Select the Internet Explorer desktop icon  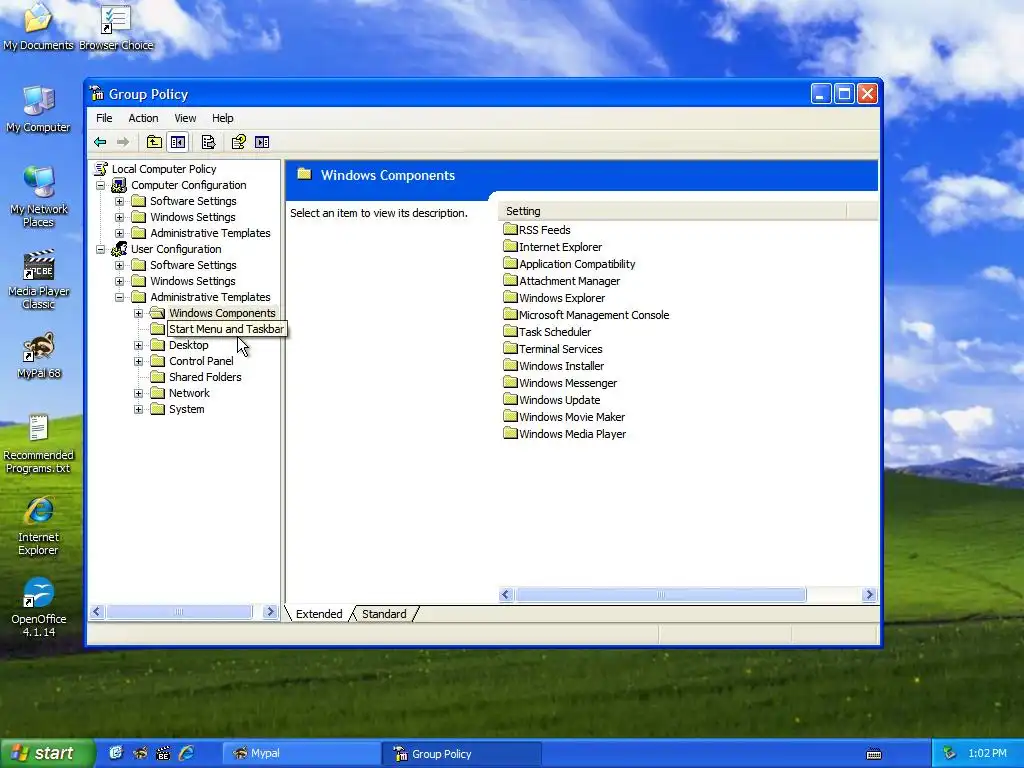pyautogui.click(x=39, y=526)
